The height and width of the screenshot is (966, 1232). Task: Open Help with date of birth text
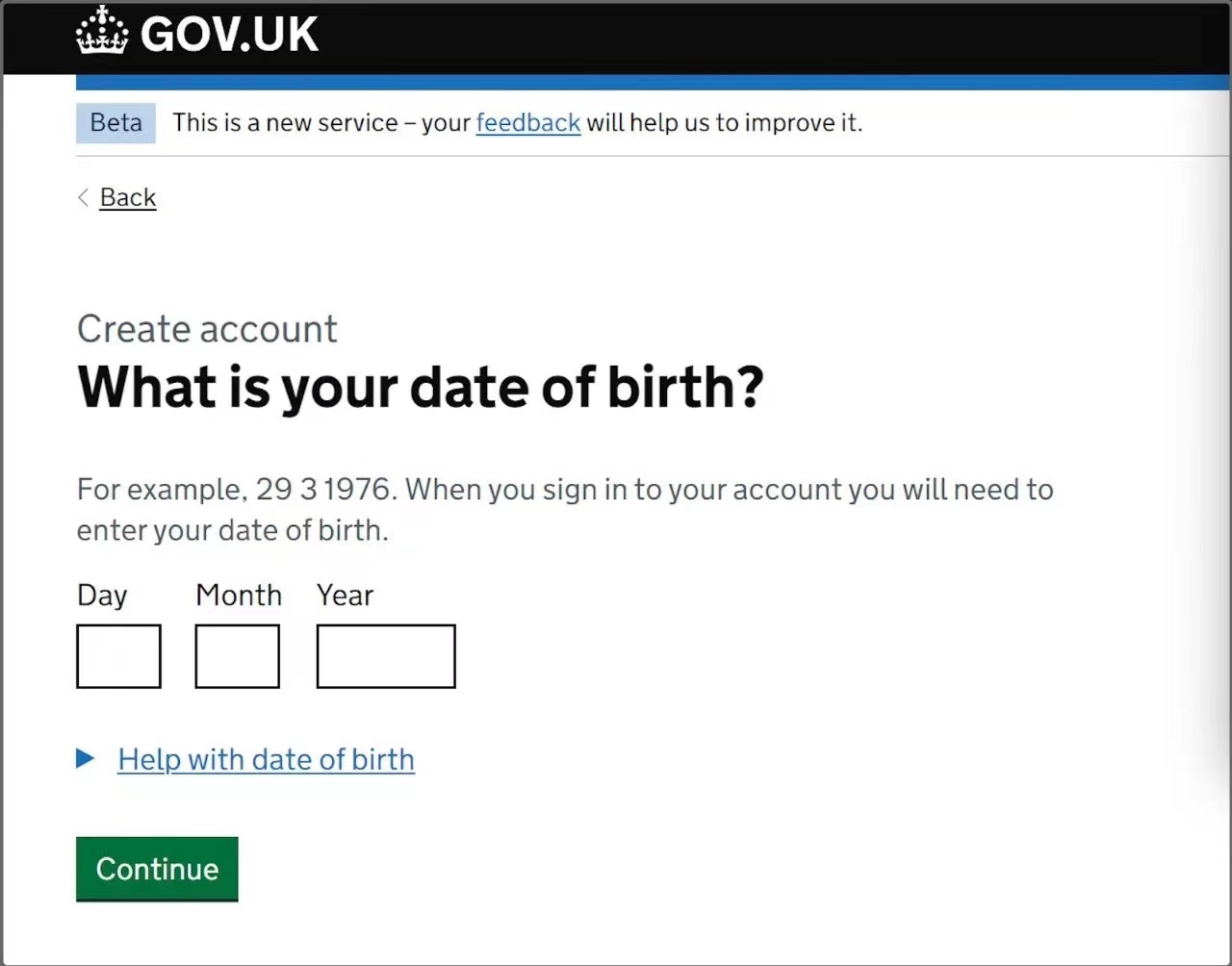click(266, 759)
